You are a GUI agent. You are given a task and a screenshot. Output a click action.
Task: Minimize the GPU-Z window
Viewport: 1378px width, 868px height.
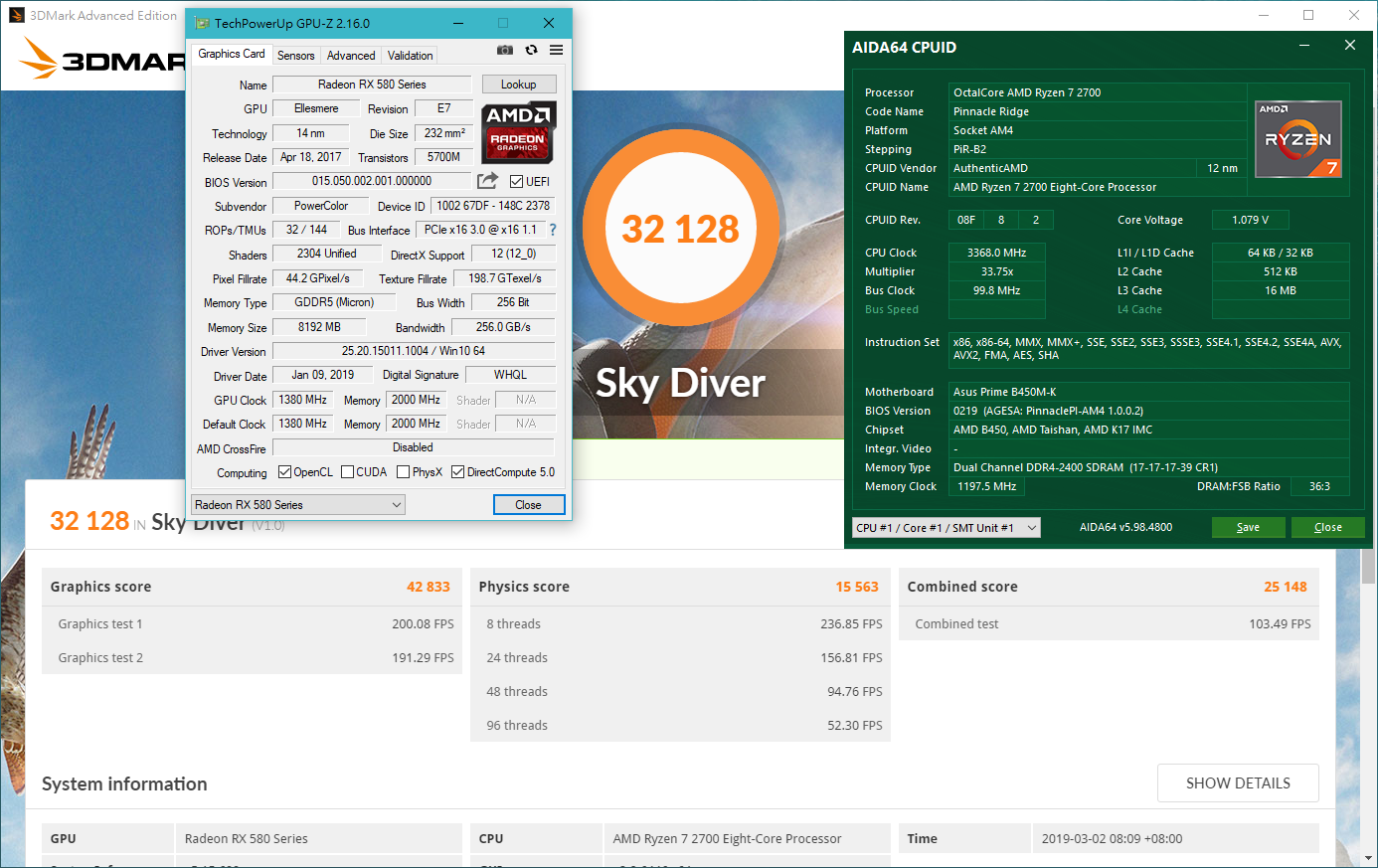[457, 23]
